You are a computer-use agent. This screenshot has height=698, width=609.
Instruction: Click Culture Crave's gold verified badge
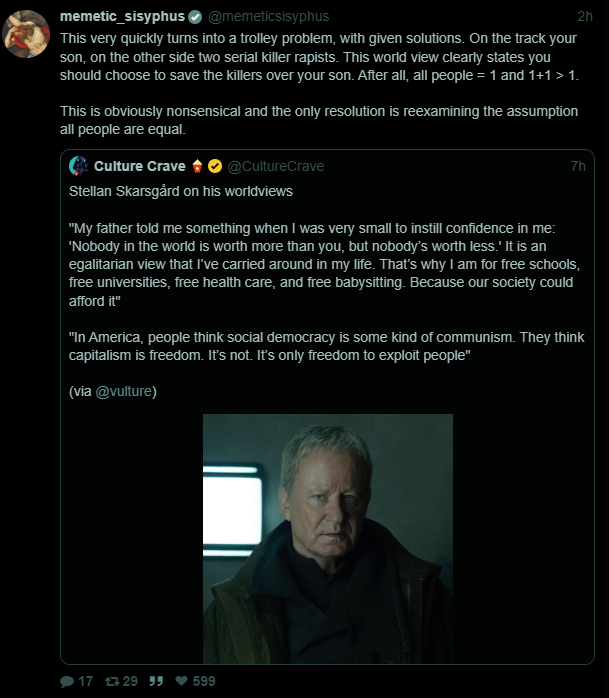tap(215, 166)
